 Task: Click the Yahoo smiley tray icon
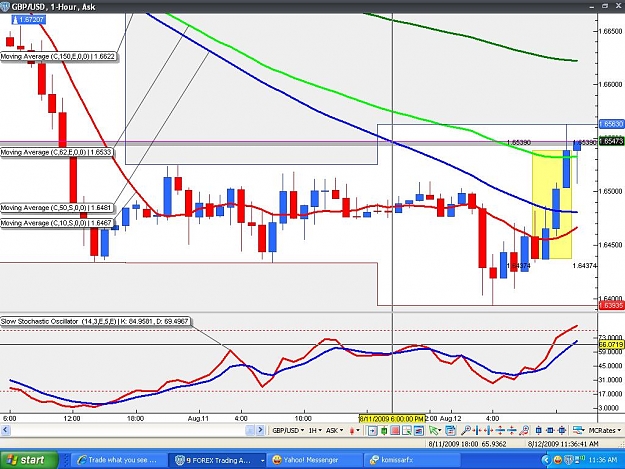(558, 460)
